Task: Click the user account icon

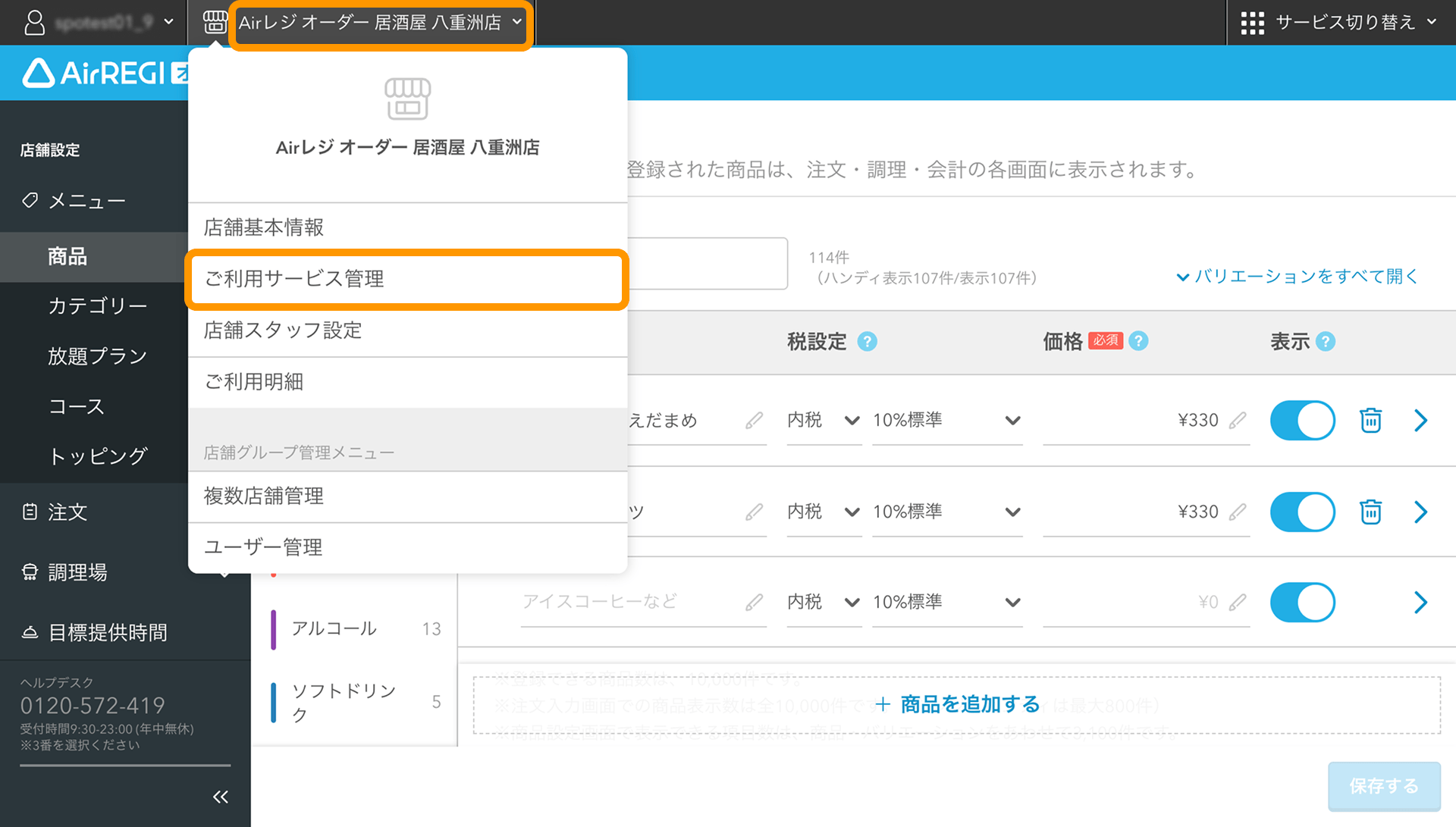Action: pos(35,22)
